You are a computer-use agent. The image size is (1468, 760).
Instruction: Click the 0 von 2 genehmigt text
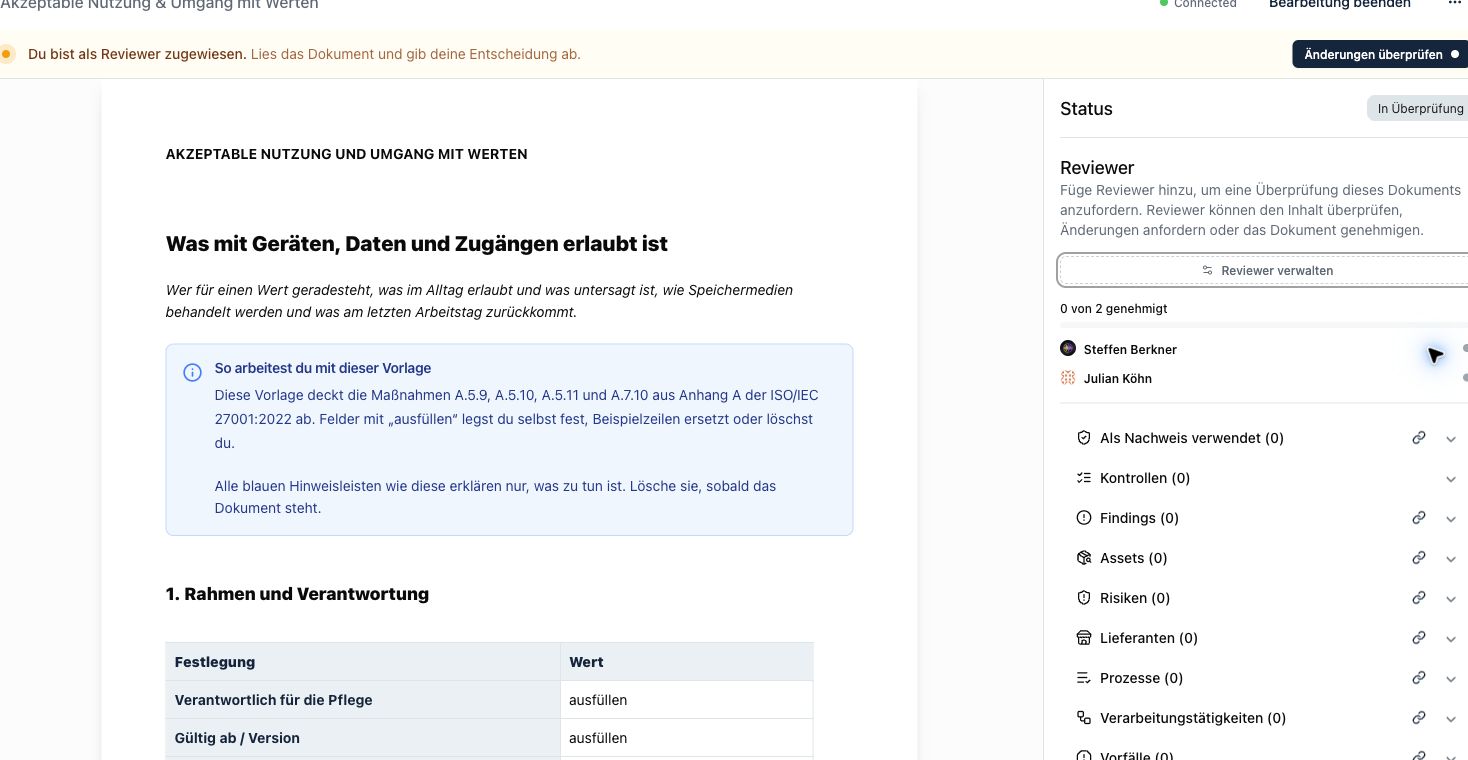[x=1113, y=309]
